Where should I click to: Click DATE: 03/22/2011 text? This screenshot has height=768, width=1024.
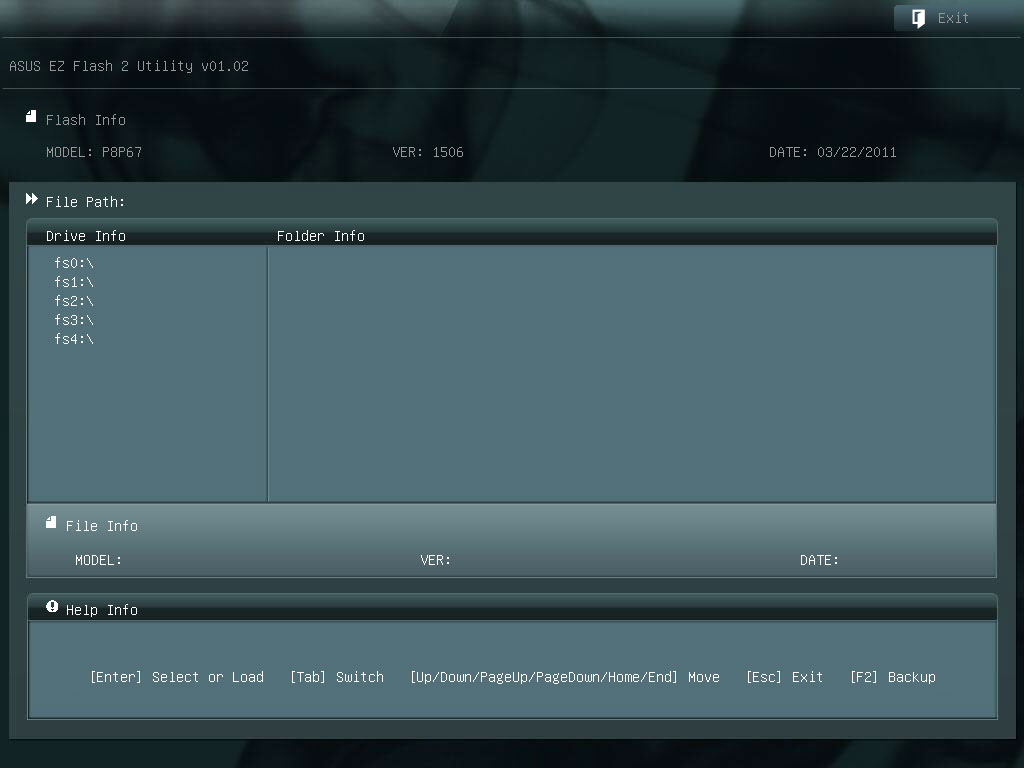click(833, 152)
